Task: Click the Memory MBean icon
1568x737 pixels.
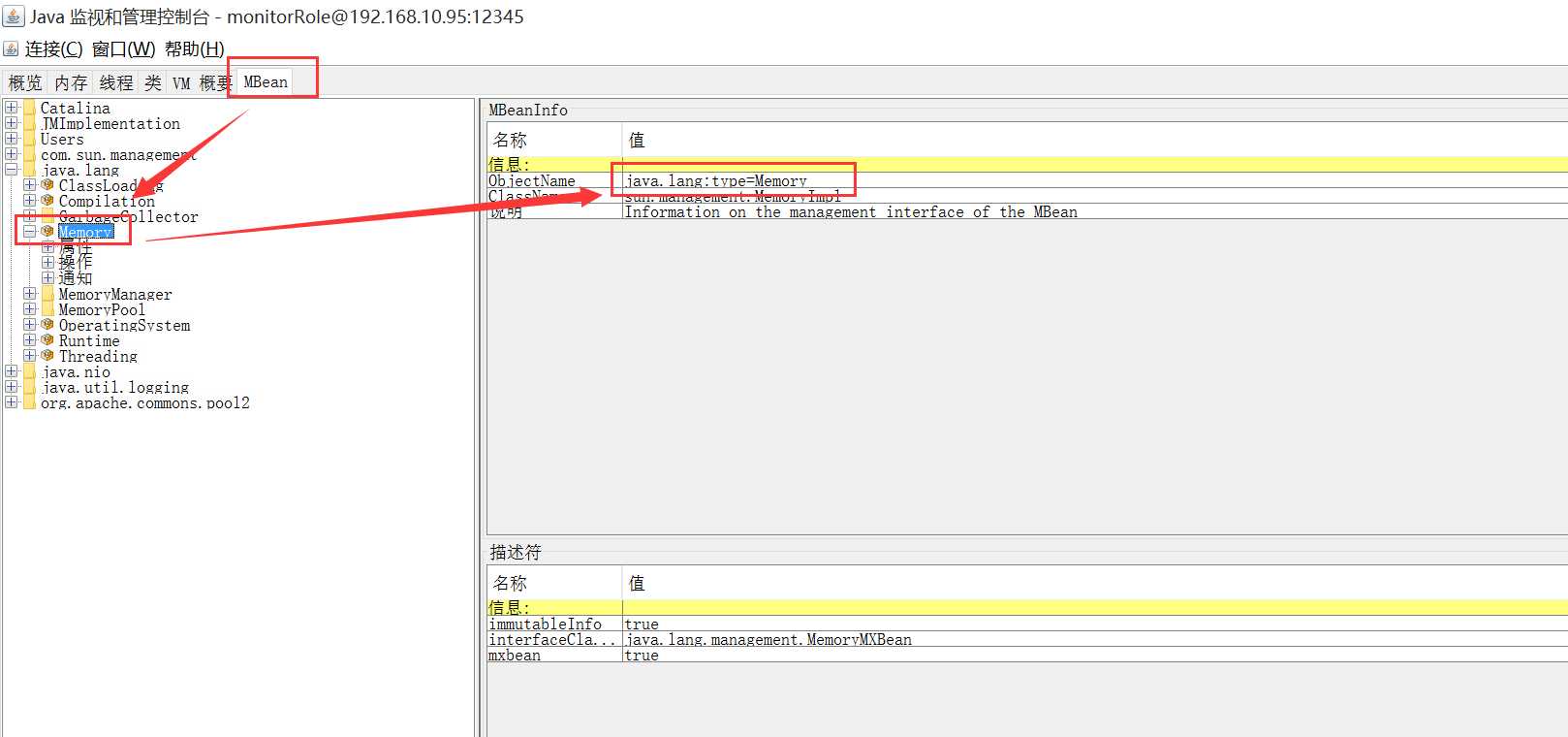Action: pyautogui.click(x=47, y=232)
